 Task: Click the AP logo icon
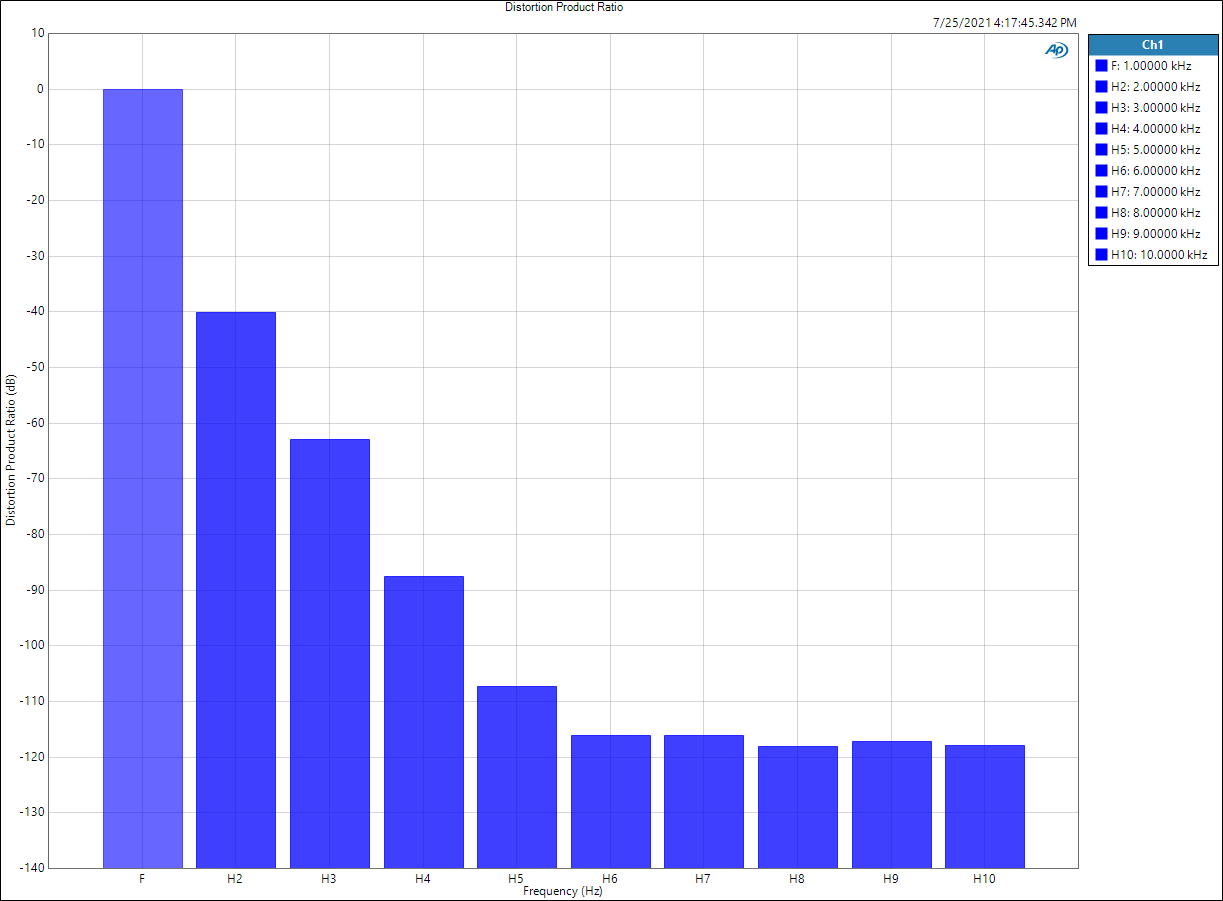click(x=1057, y=50)
